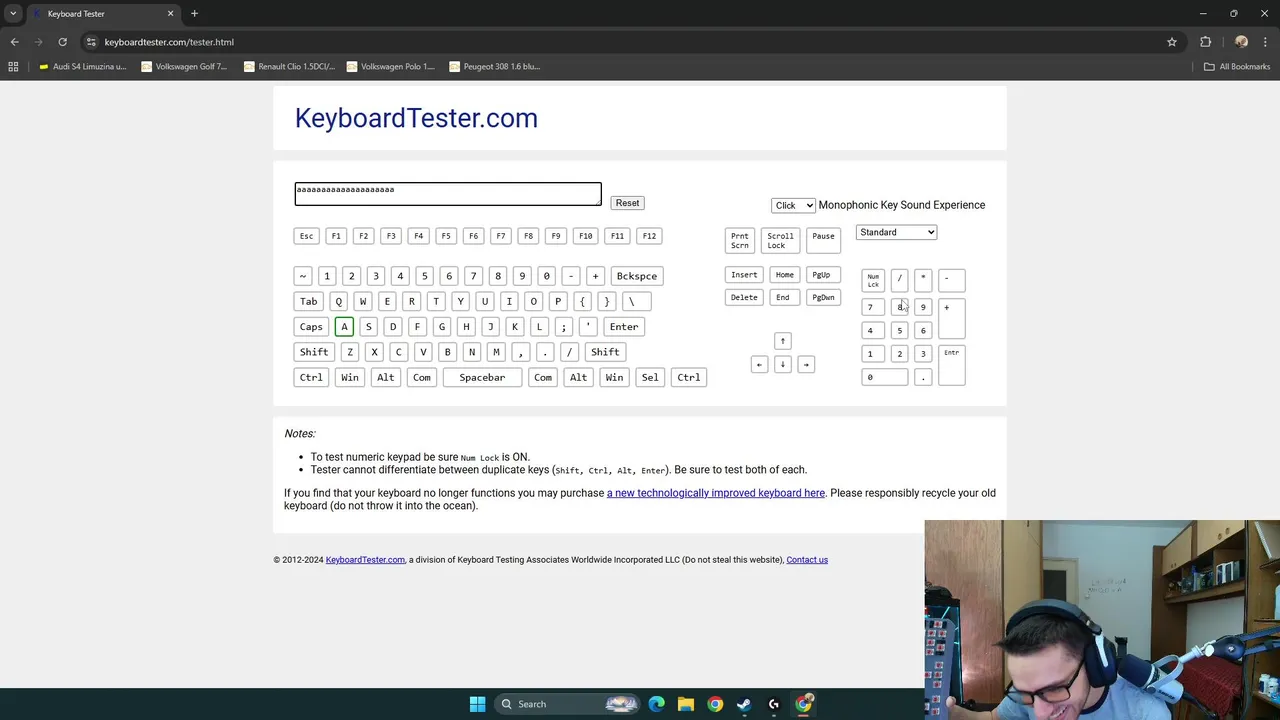Open the Windows Start menu
The image size is (1280, 720).
tap(477, 704)
